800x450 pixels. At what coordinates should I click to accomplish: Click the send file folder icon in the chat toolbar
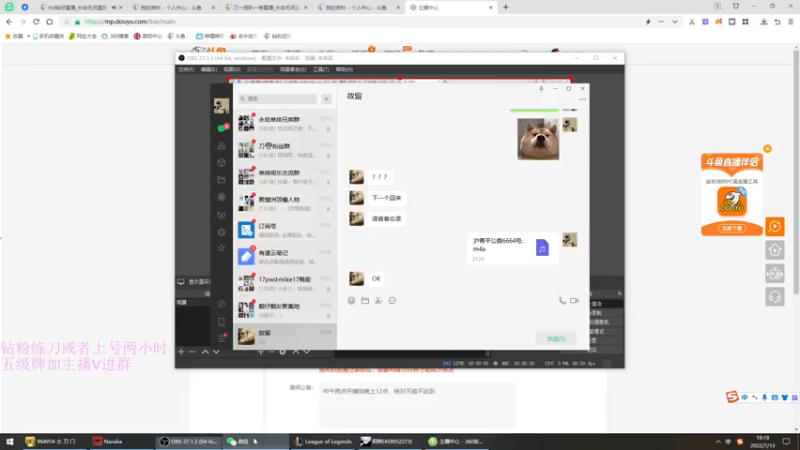[x=365, y=301]
